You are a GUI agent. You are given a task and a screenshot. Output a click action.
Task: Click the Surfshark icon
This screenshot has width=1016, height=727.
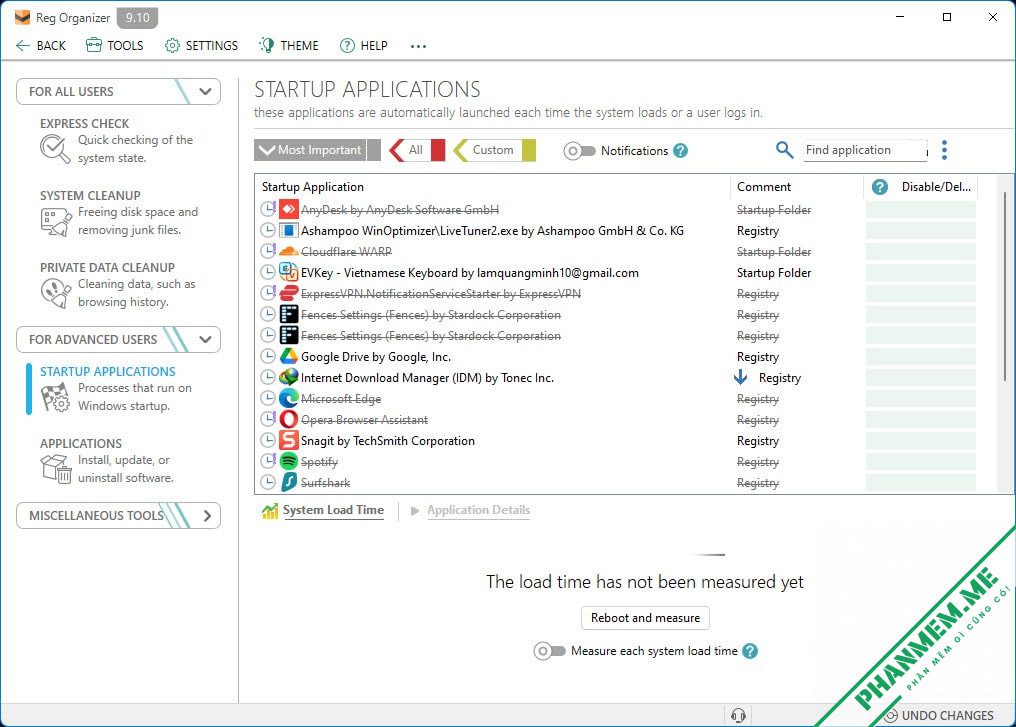coord(288,482)
